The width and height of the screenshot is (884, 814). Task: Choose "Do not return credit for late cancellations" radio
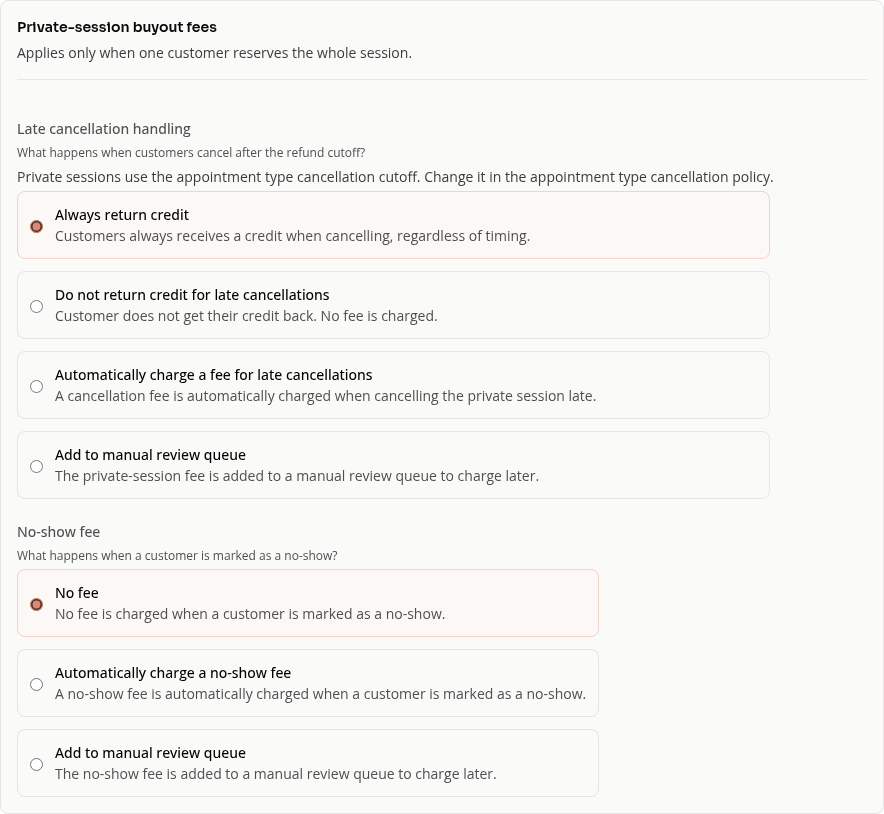click(x=37, y=306)
